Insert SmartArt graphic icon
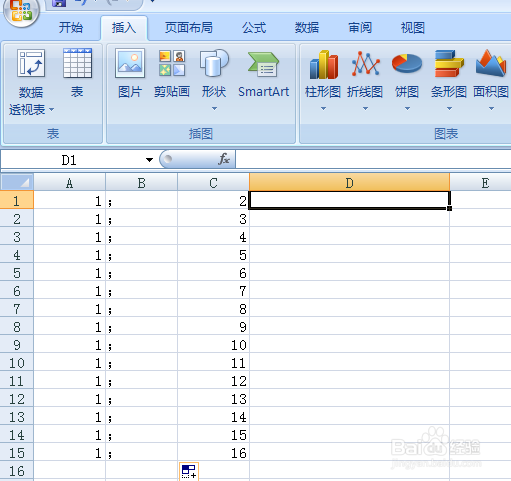This screenshot has height=481, width=511. click(263, 64)
